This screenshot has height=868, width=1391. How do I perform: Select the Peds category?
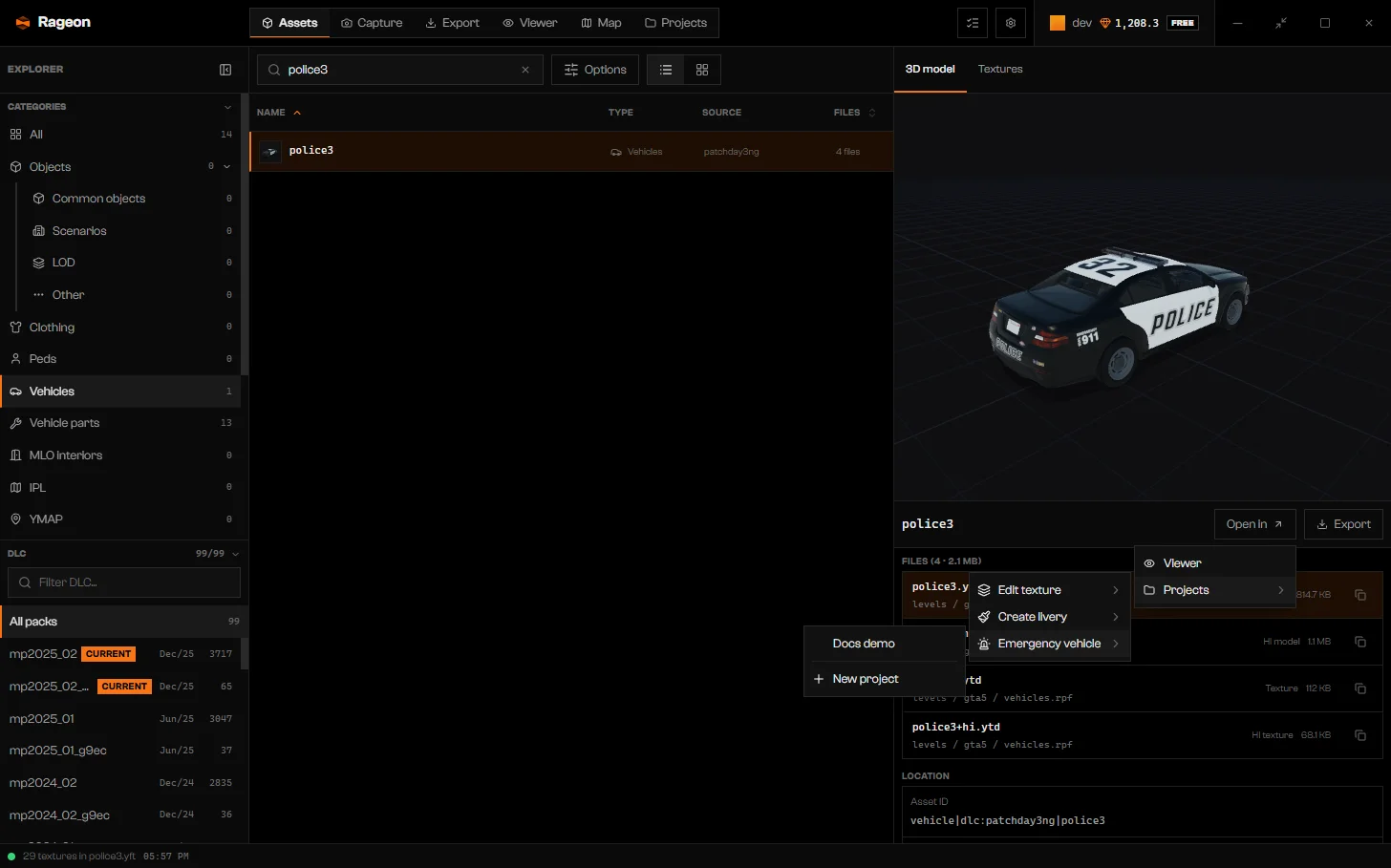(120, 359)
